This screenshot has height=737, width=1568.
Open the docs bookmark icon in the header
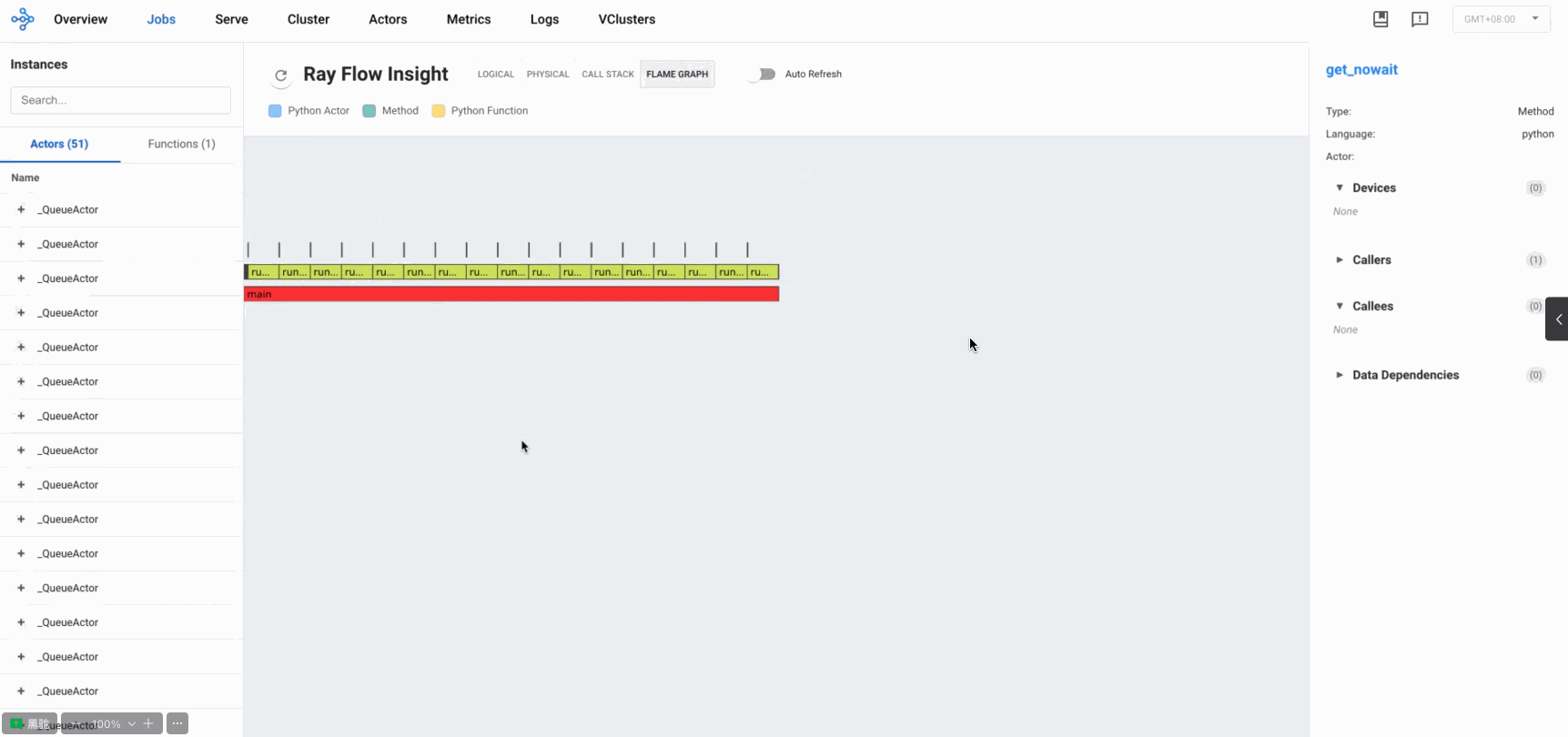[1381, 19]
